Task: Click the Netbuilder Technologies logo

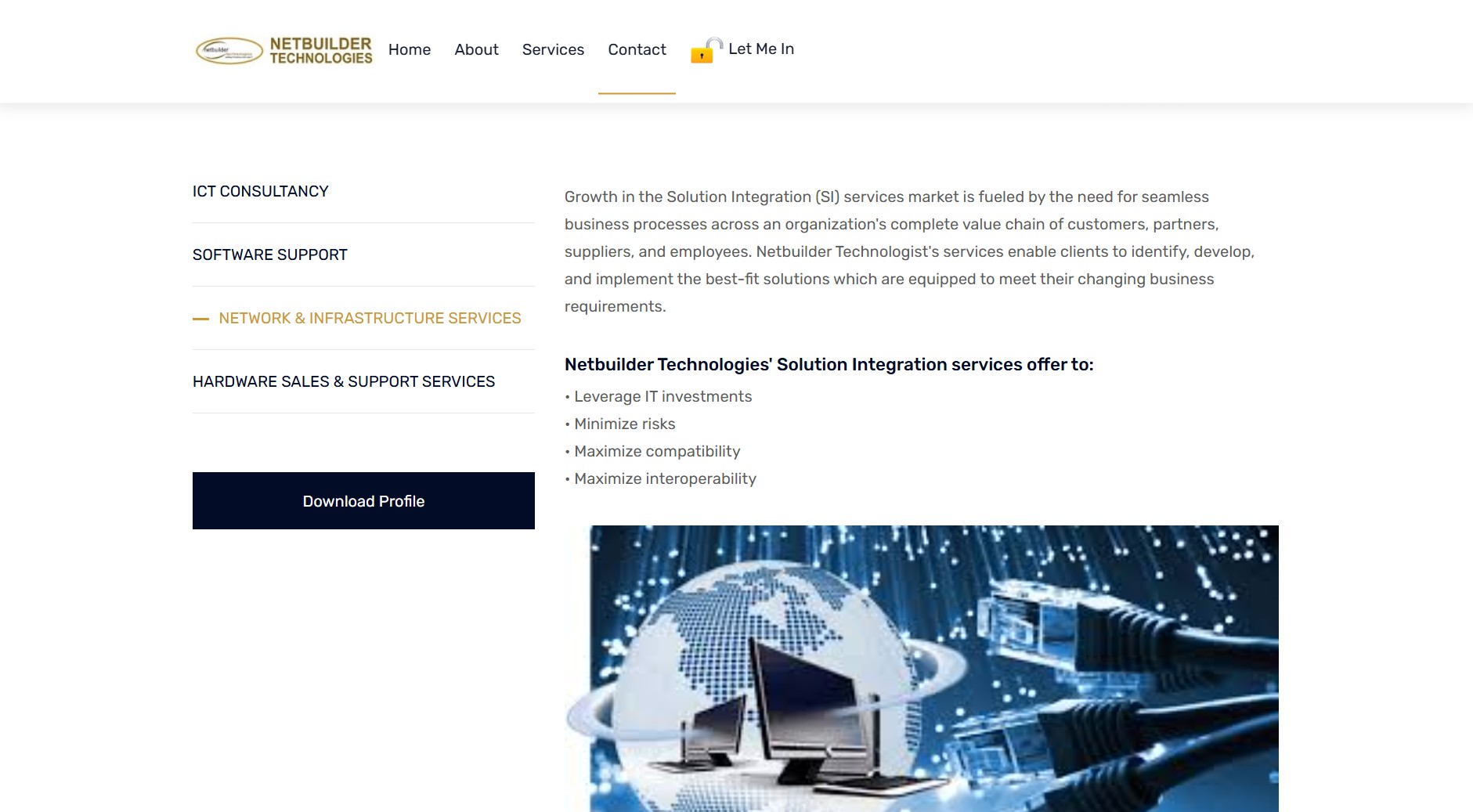Action: point(283,50)
